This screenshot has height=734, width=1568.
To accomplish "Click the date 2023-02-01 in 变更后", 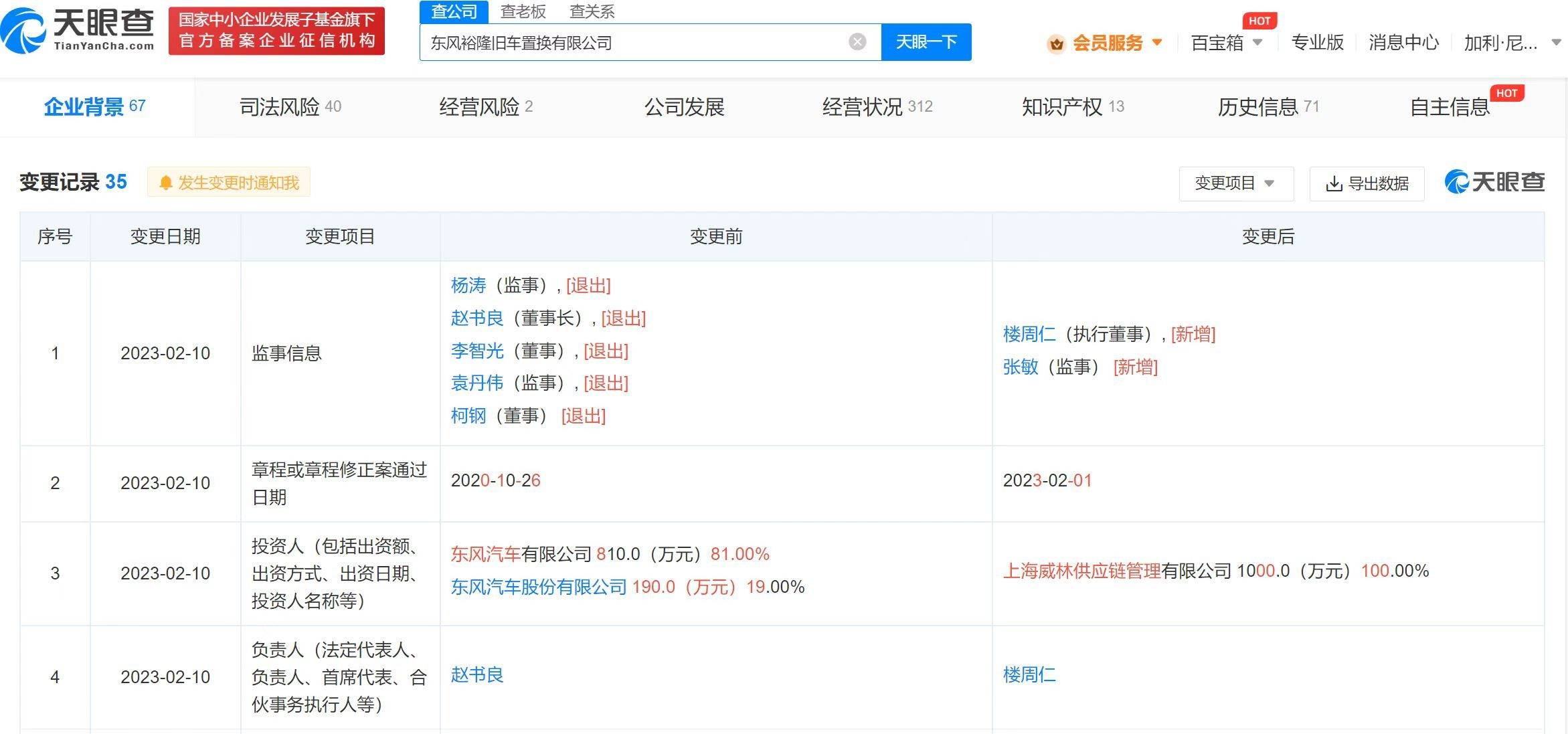I will 1047,480.
